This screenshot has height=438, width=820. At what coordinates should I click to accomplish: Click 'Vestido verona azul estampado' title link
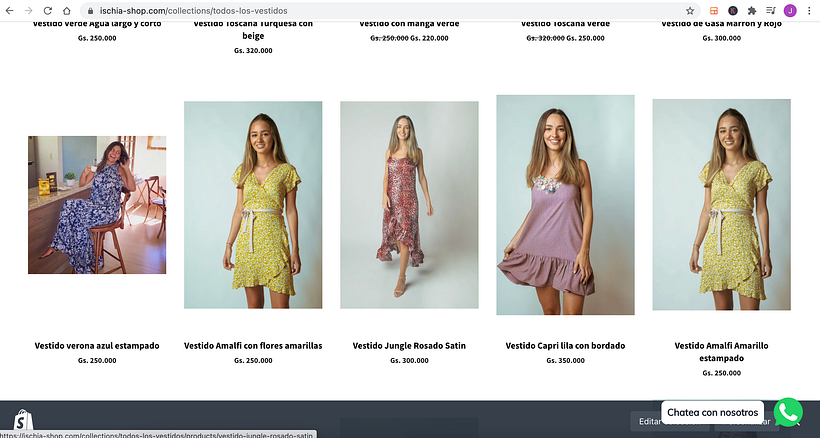pyautogui.click(x=97, y=346)
